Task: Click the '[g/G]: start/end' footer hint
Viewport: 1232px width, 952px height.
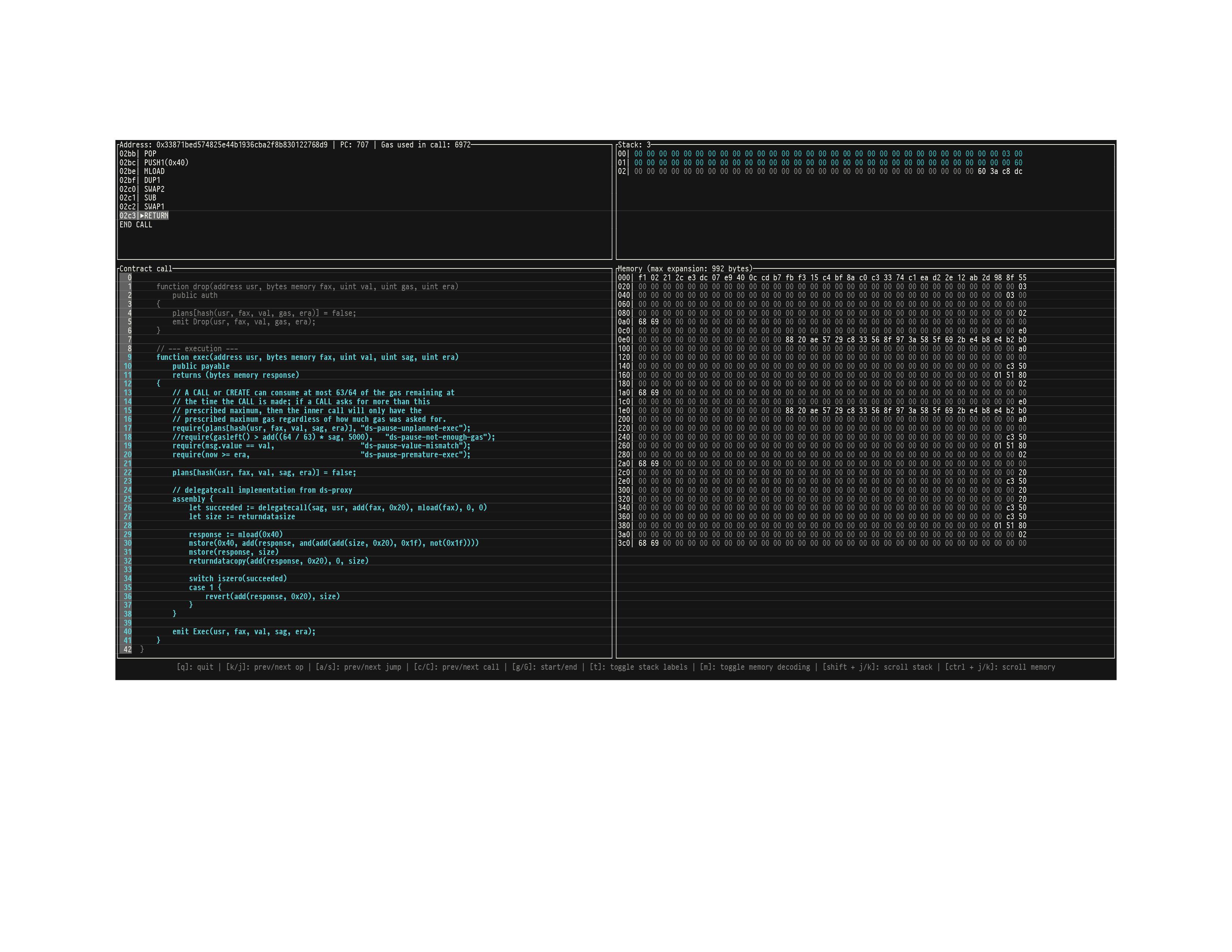Action: point(544,667)
